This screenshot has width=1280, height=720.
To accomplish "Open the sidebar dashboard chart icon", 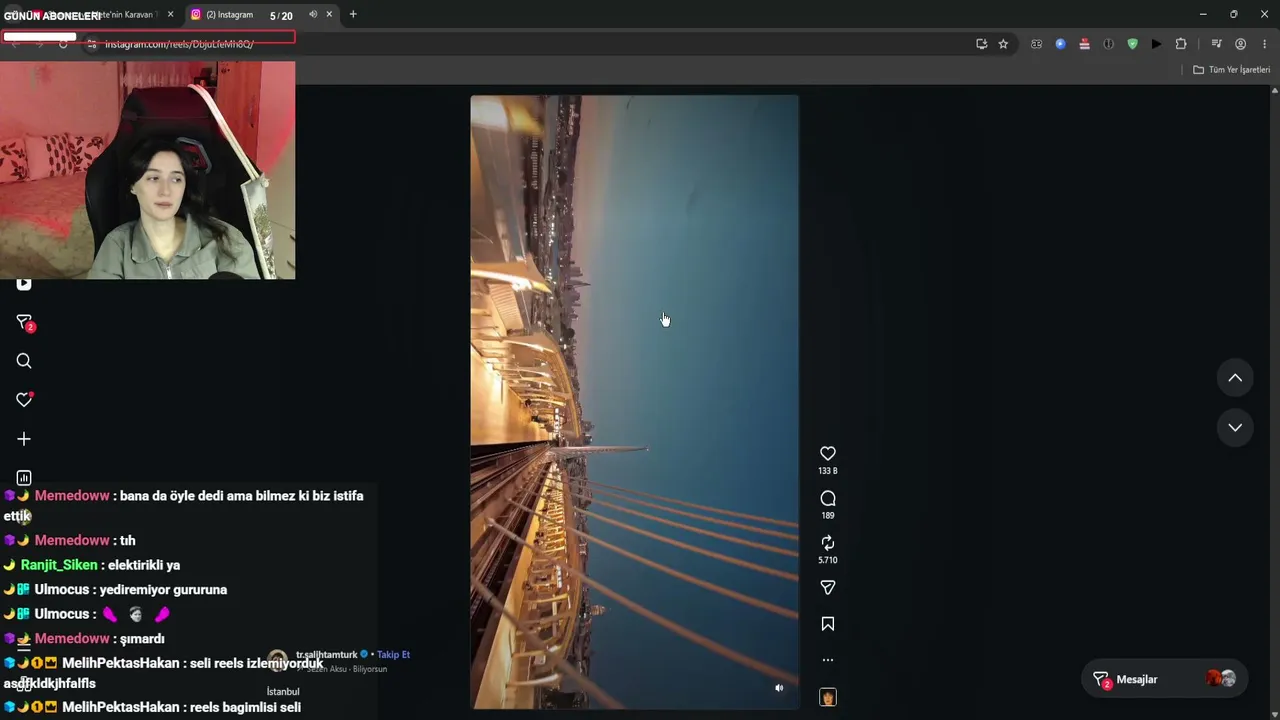I will (24, 478).
